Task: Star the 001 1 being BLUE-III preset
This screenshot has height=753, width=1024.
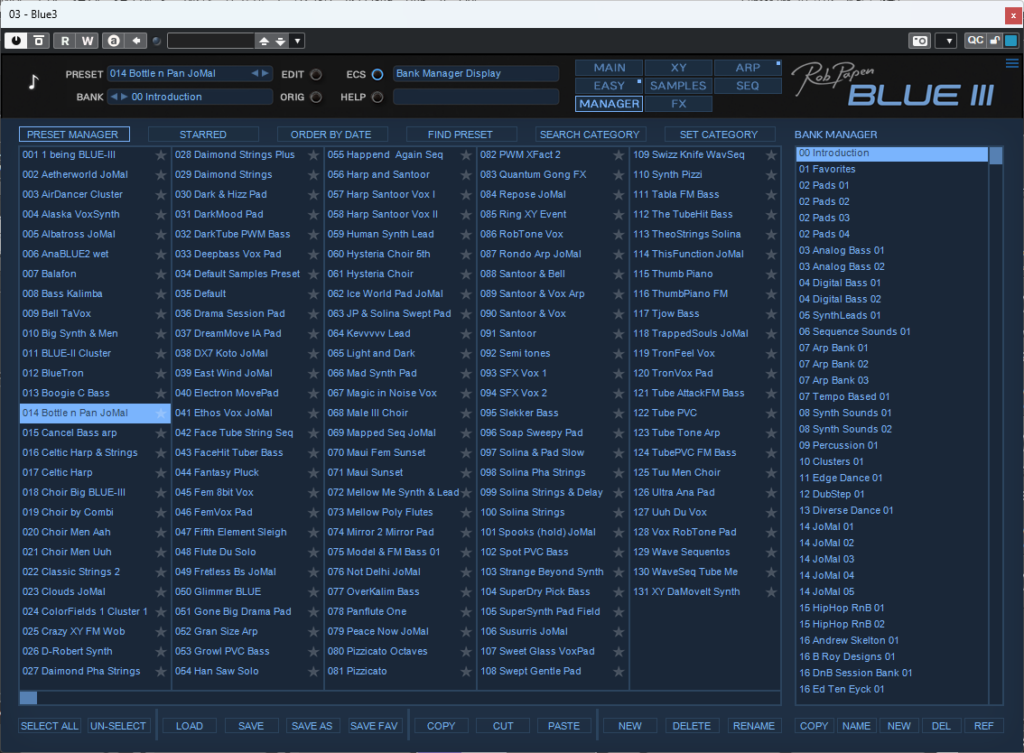Action: tap(161, 155)
